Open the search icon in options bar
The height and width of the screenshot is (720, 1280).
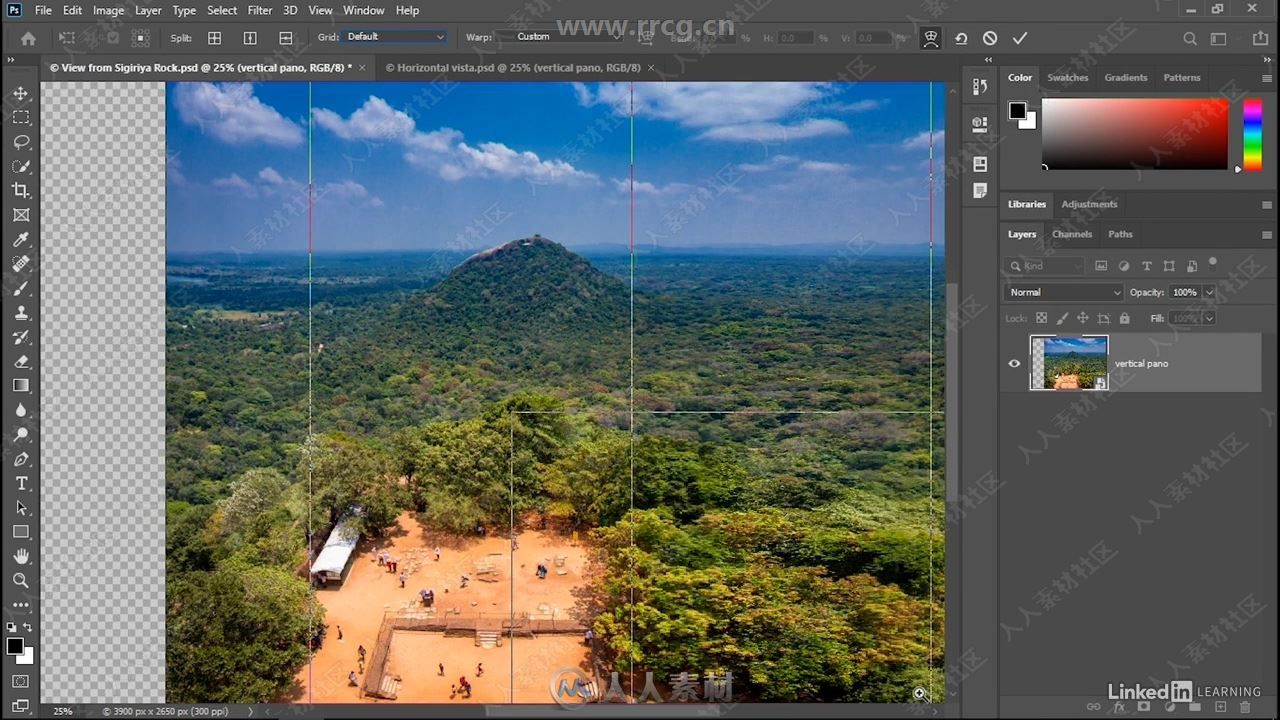[x=1190, y=38]
